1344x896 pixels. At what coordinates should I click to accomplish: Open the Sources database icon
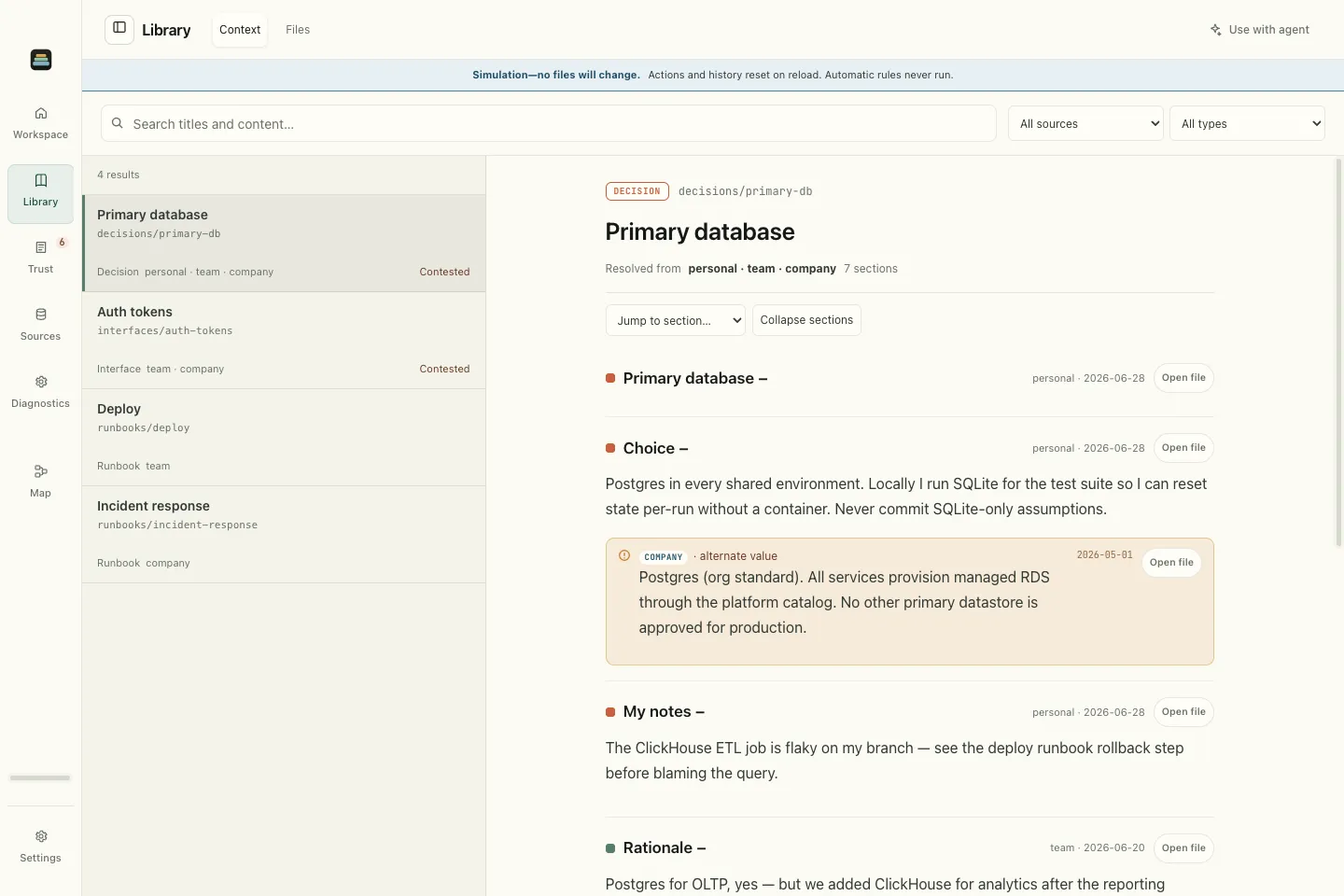[40, 315]
